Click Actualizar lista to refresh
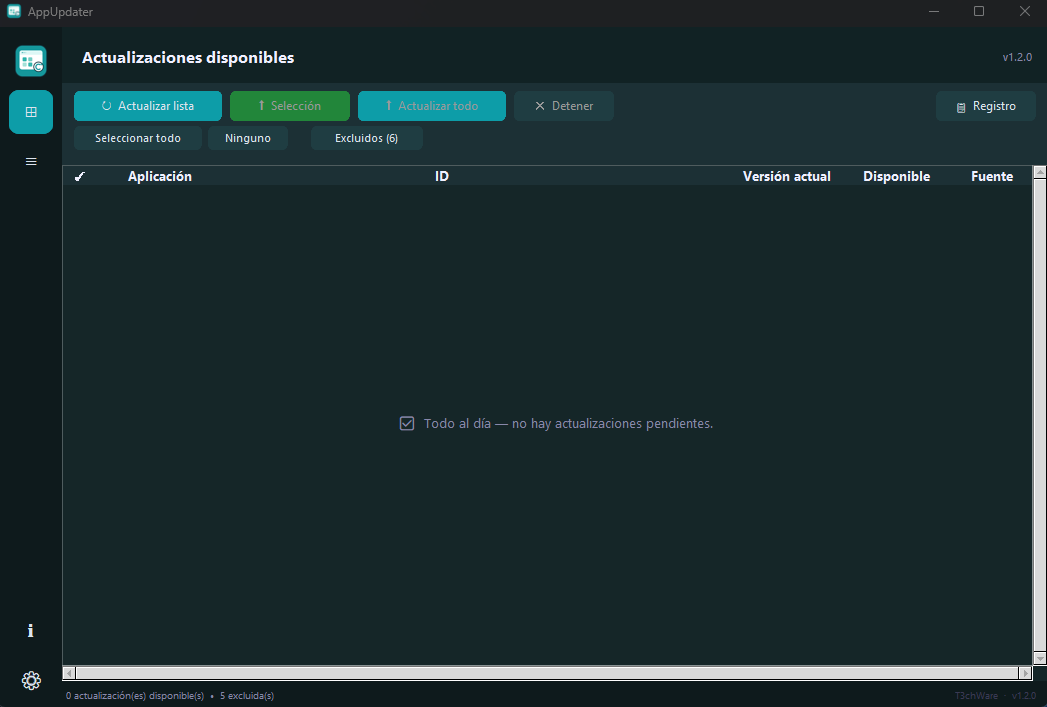 148,106
